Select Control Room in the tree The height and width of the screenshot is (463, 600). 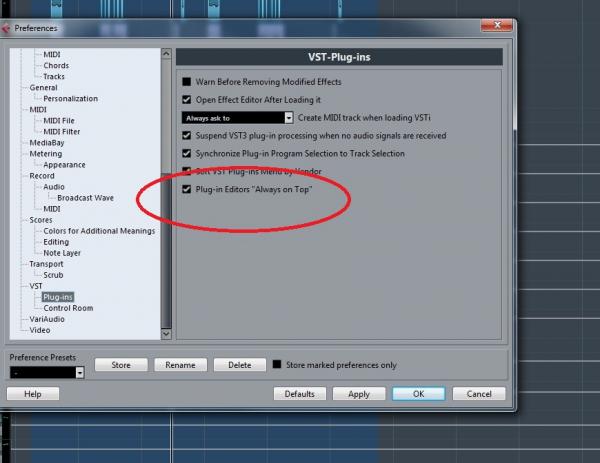point(68,308)
